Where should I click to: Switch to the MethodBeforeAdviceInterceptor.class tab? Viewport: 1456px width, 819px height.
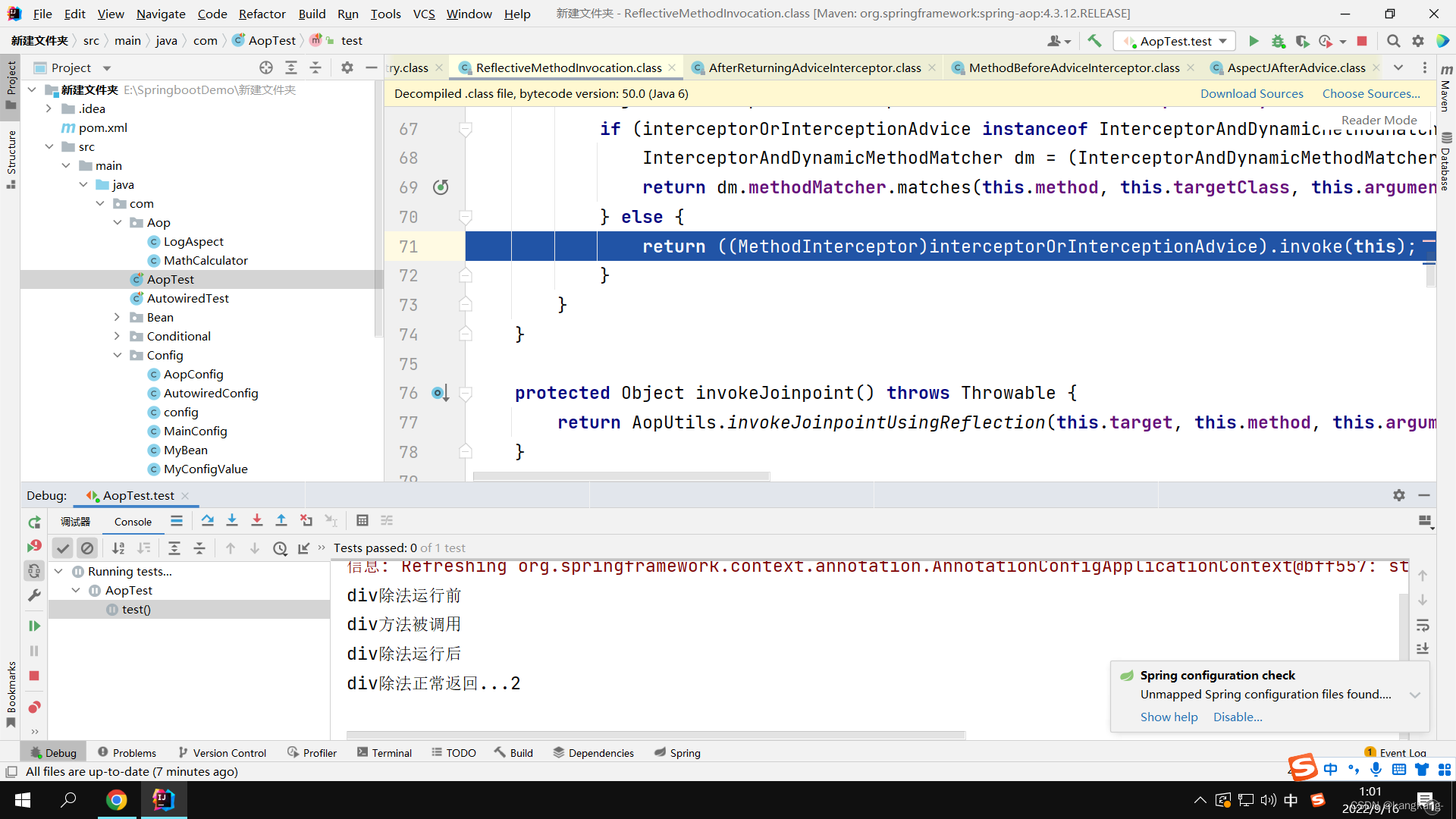tap(1073, 67)
